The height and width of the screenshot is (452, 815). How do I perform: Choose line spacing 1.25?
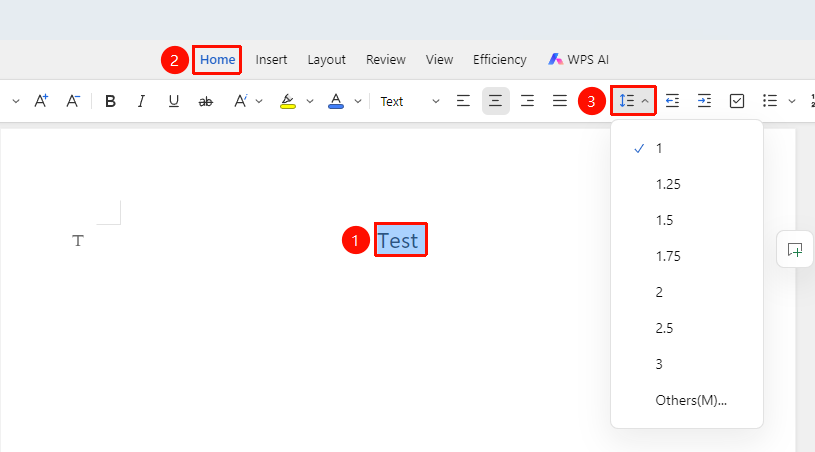tap(687, 184)
